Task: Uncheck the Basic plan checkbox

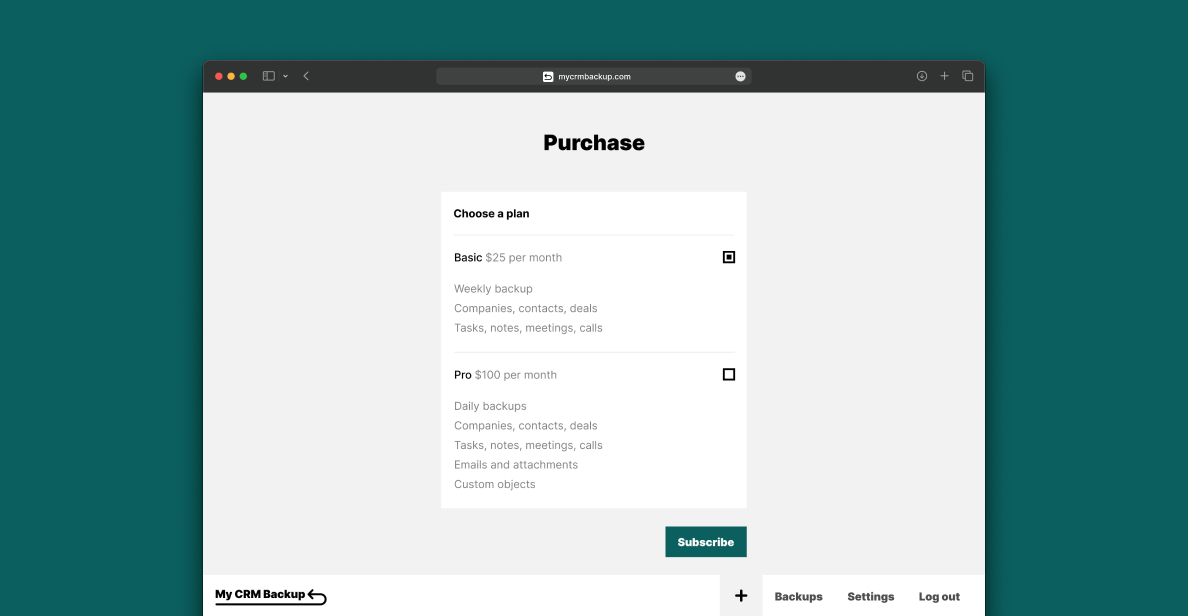Action: click(729, 257)
